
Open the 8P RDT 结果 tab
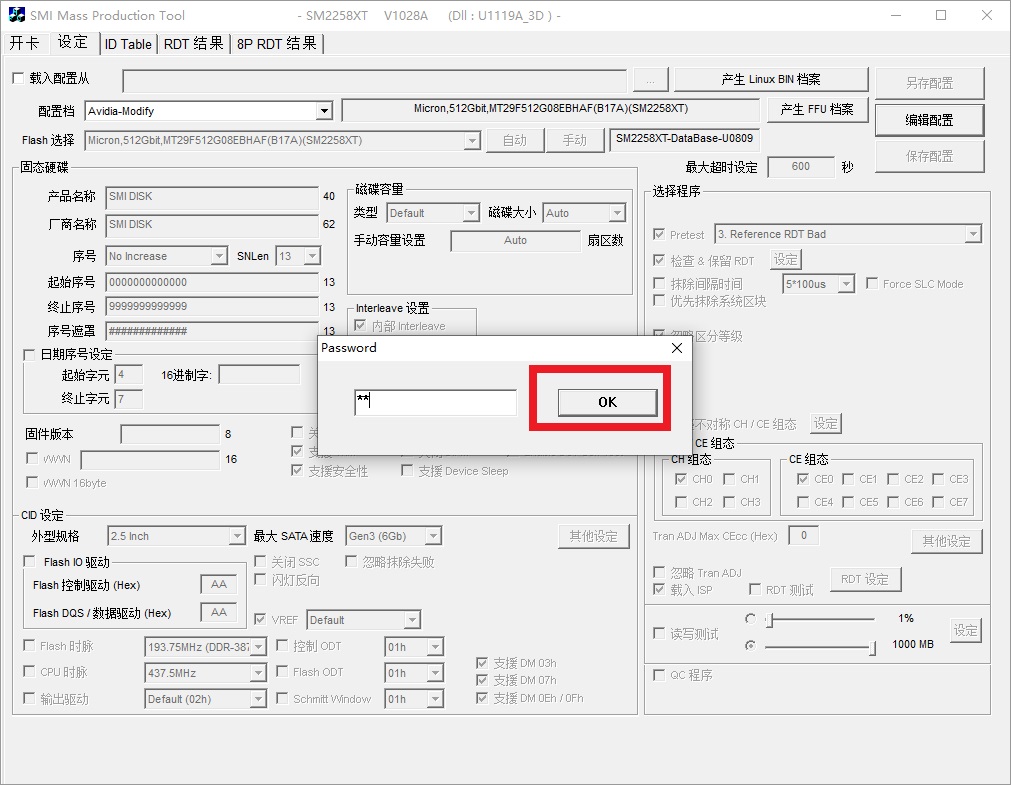click(277, 44)
